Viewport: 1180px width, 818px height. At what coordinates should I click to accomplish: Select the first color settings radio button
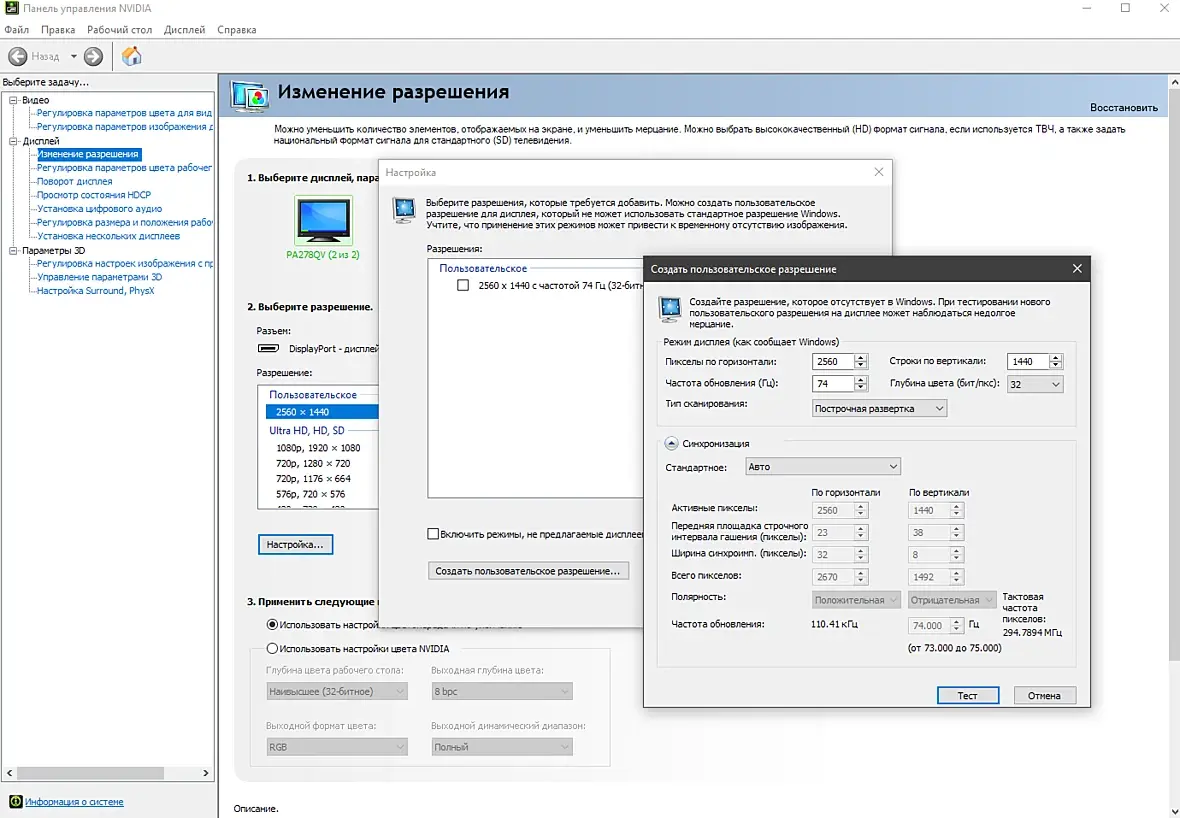coord(272,624)
